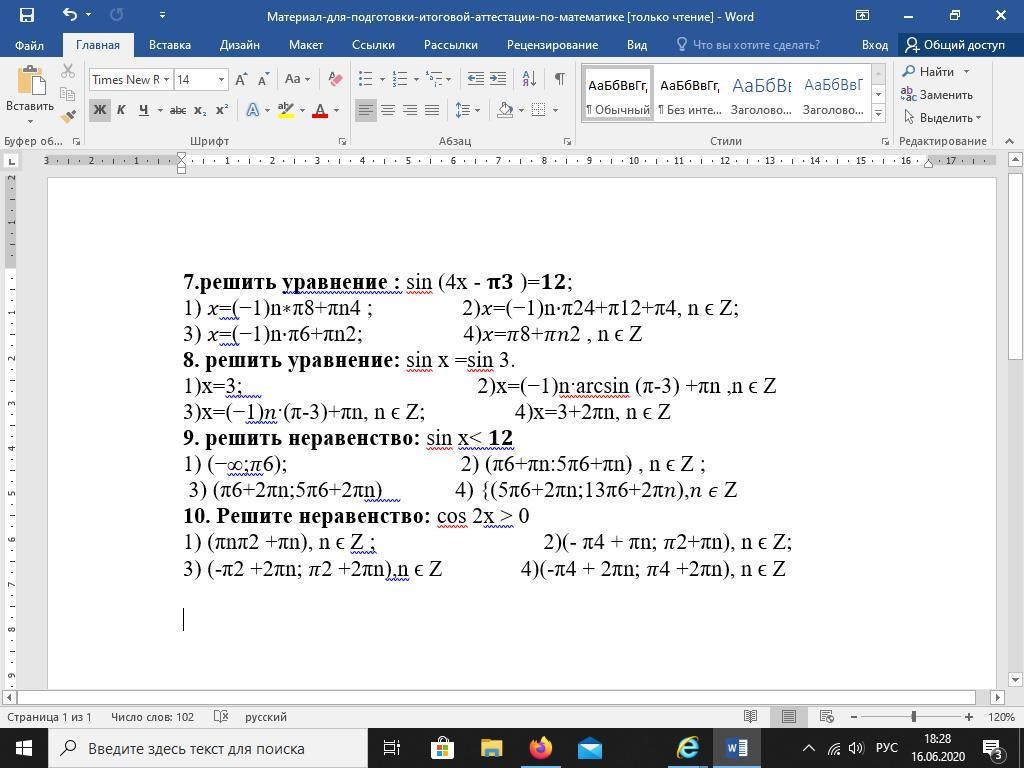The height and width of the screenshot is (768, 1024).
Task: Click the Sort (А-Я) icon
Action: (530, 79)
